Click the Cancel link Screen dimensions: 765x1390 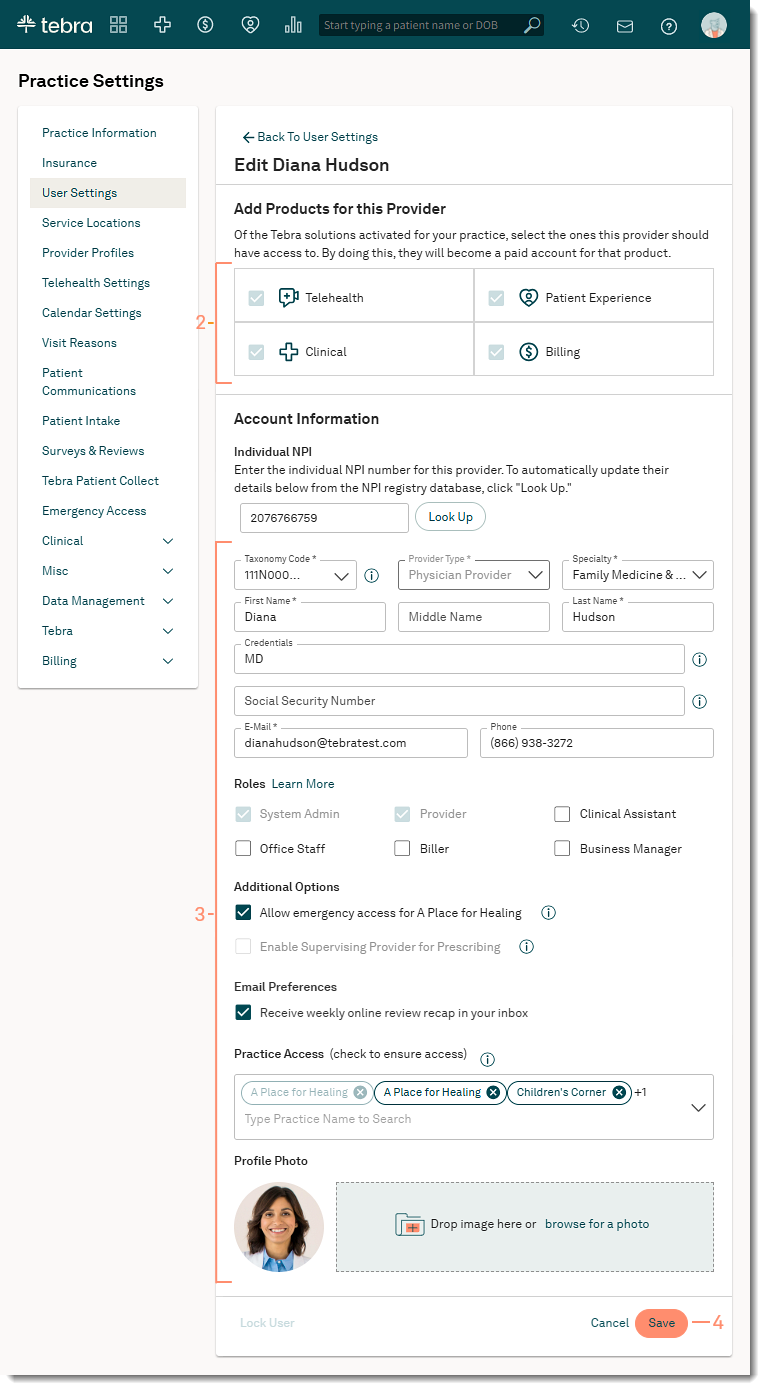[610, 1323]
